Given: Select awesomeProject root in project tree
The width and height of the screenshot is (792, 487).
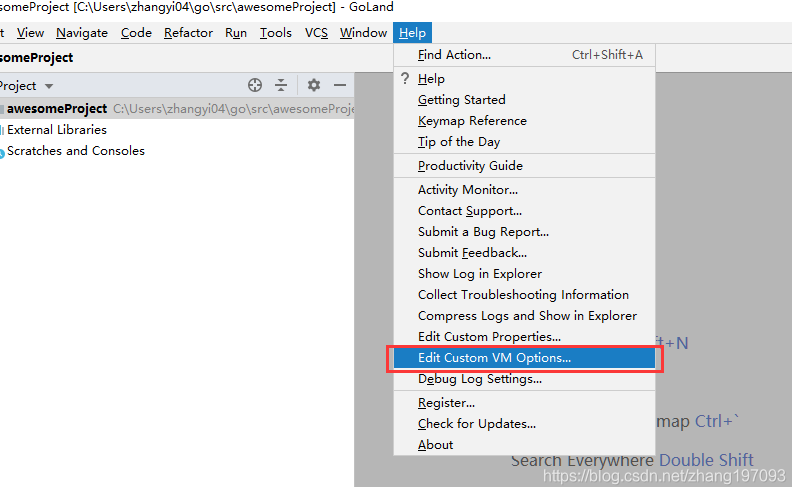Looking at the screenshot, I should (177, 109).
